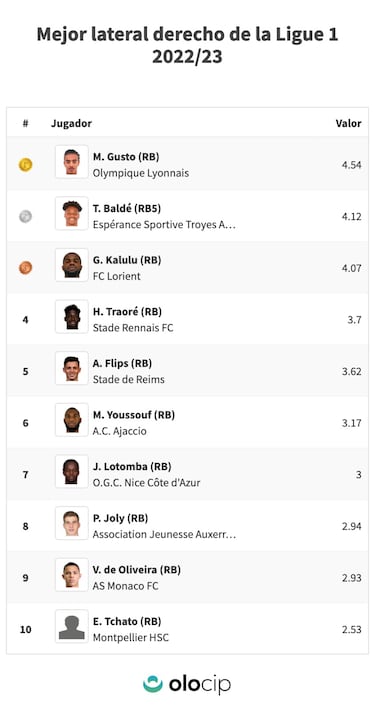The image size is (375, 709).
Task: Open M. Gusto's player photo
Action: 72,162
